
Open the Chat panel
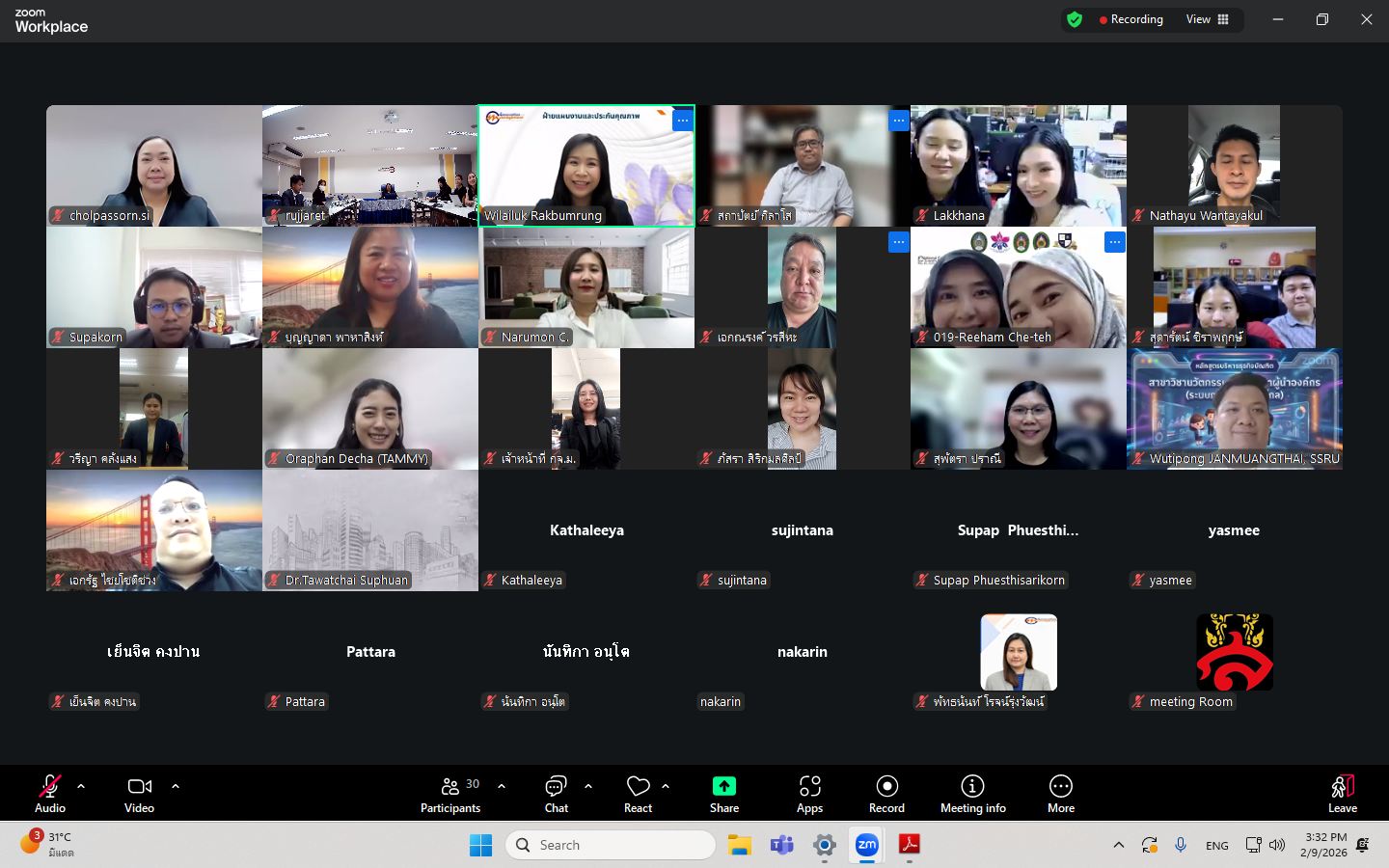pos(556,795)
